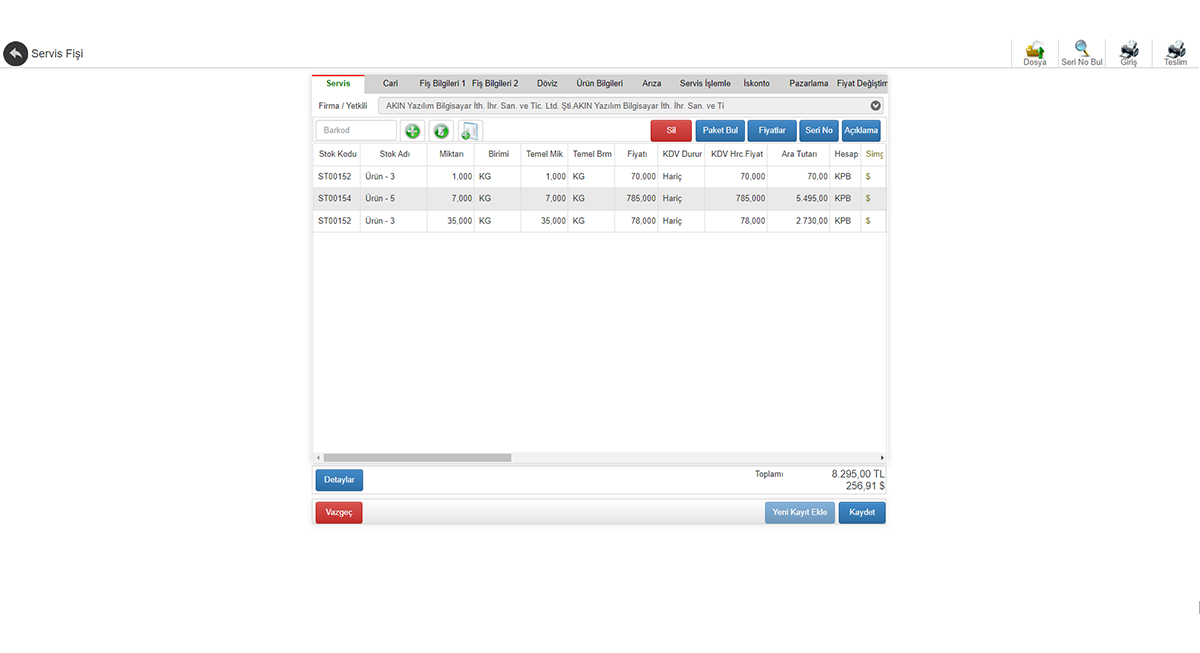Open the Döviz tab
This screenshot has height=653, width=1200.
click(x=547, y=84)
